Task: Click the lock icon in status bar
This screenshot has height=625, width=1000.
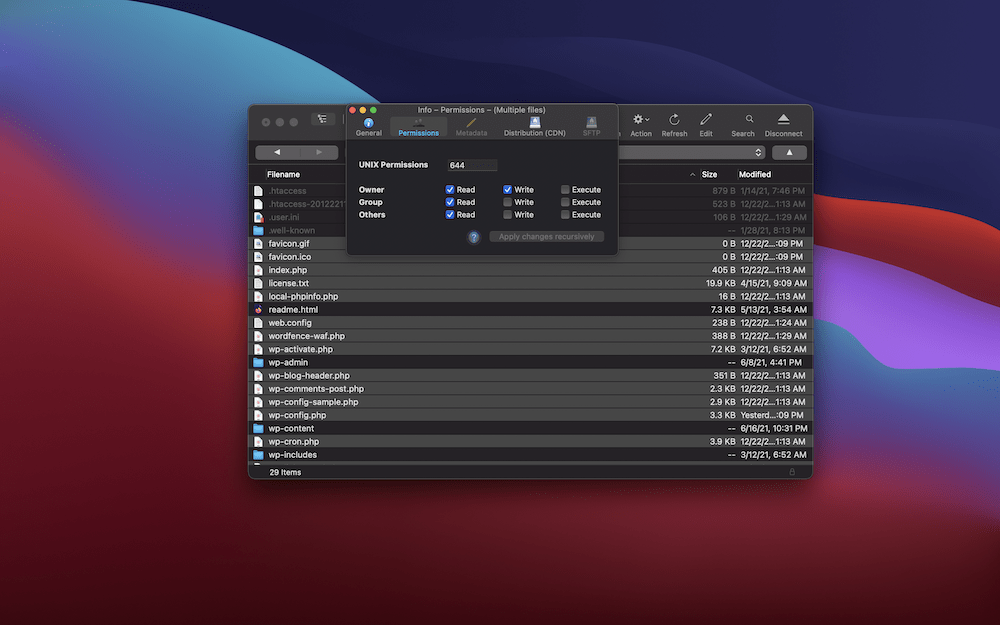Action: (x=792, y=472)
